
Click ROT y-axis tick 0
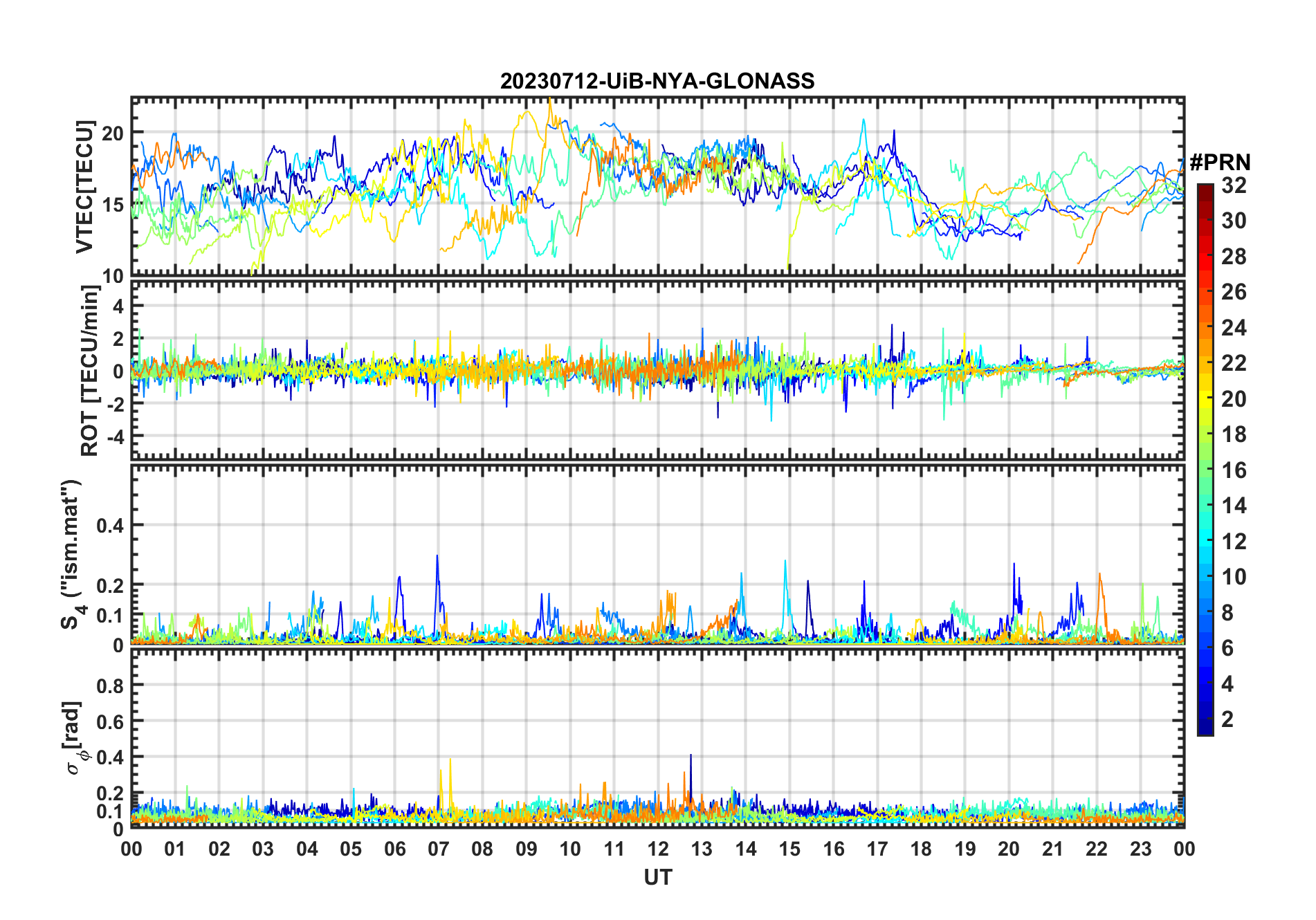(x=118, y=371)
